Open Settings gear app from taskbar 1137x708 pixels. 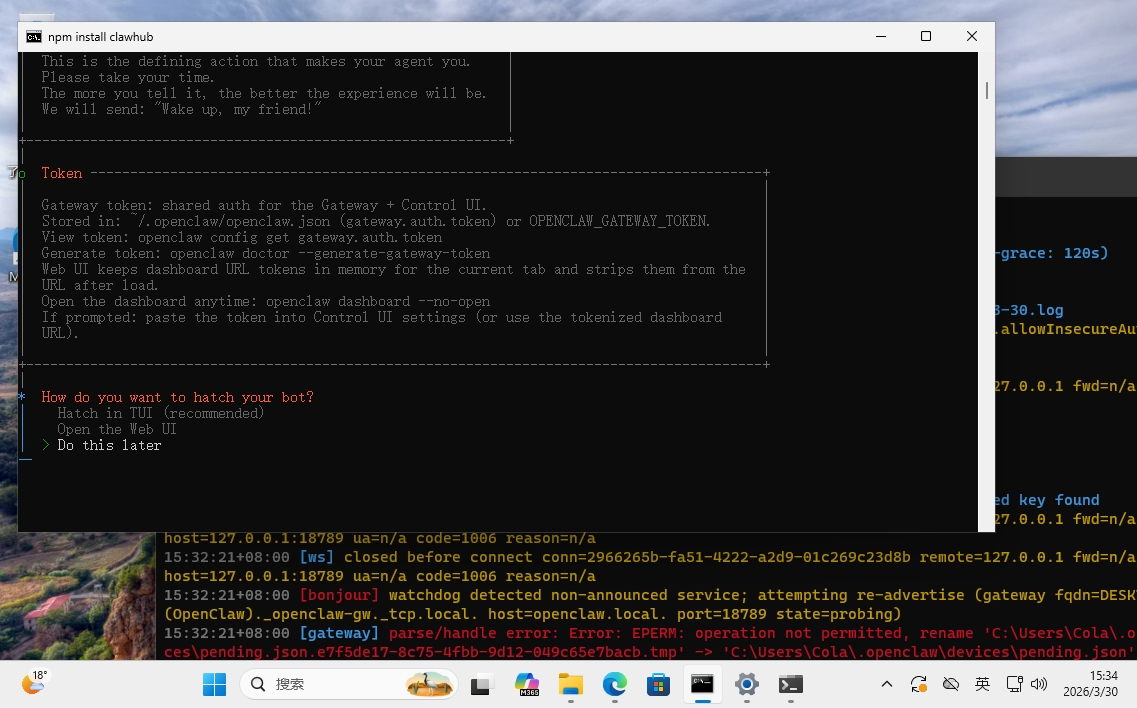tap(746, 684)
